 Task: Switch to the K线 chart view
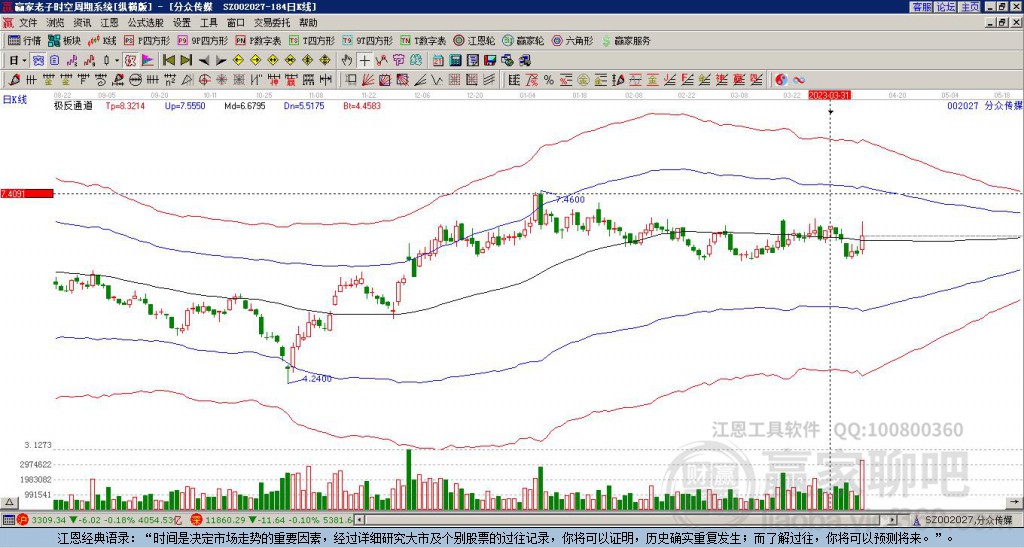click(x=102, y=40)
